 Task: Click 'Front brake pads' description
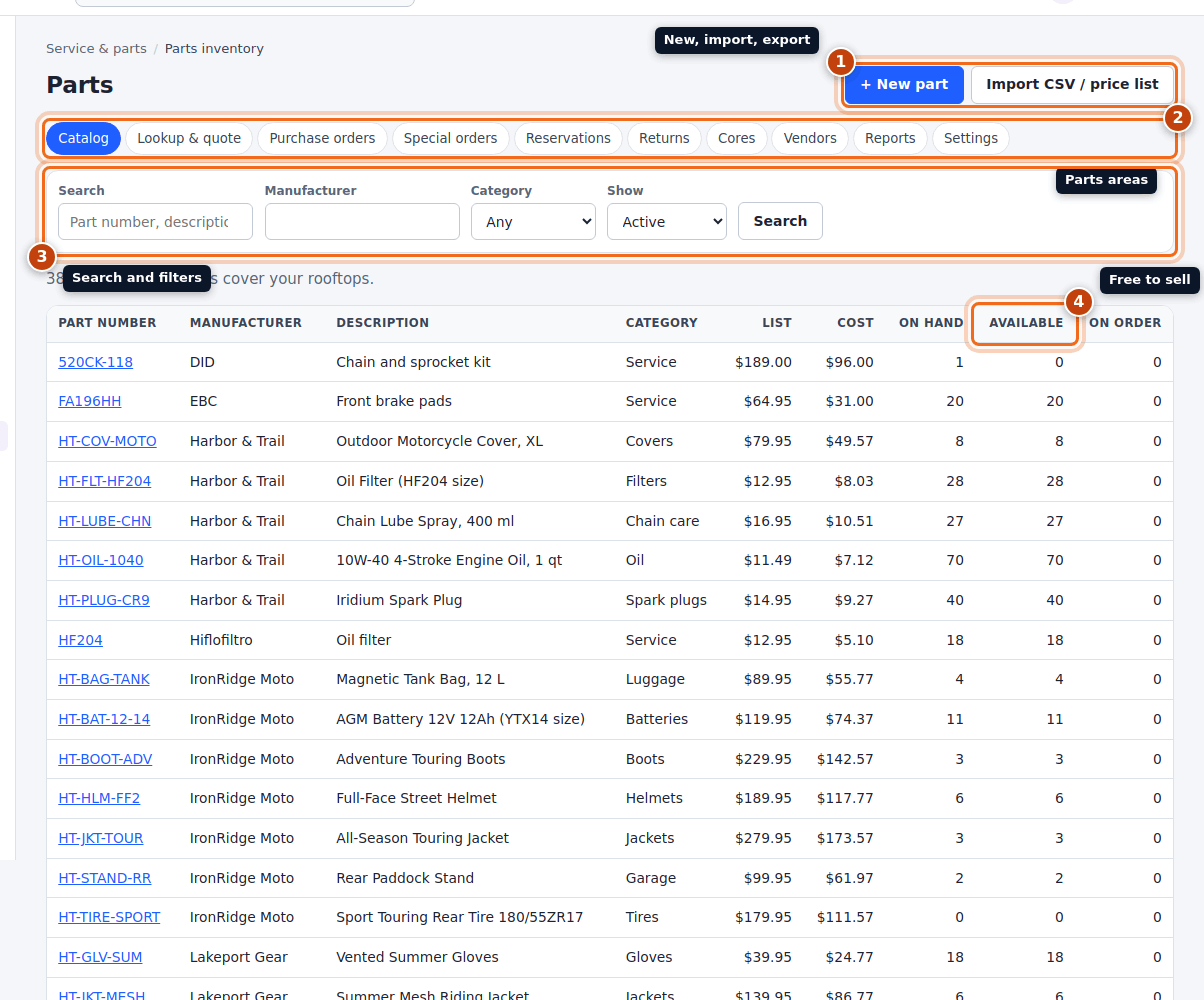tap(394, 401)
